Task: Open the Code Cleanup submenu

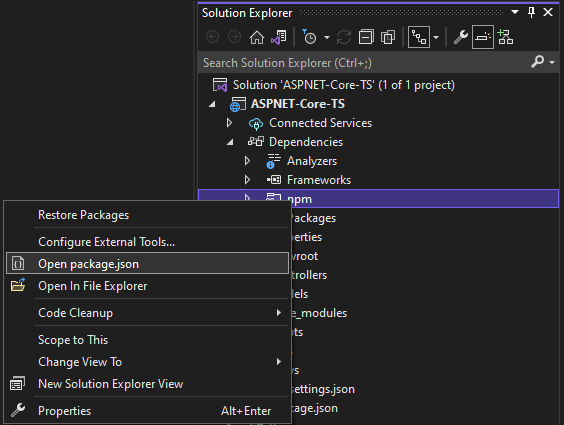Action: click(x=147, y=313)
